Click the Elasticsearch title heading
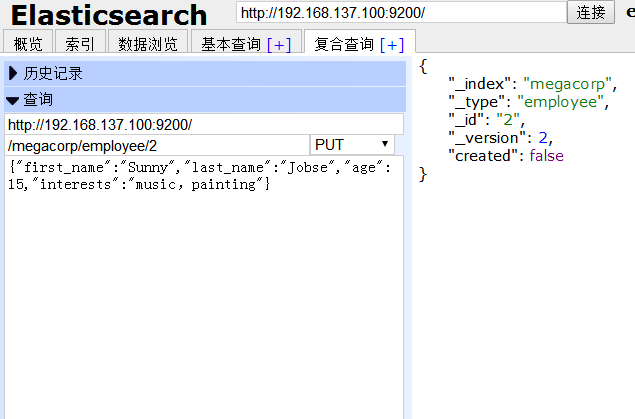This screenshot has height=419, width=635. click(109, 15)
